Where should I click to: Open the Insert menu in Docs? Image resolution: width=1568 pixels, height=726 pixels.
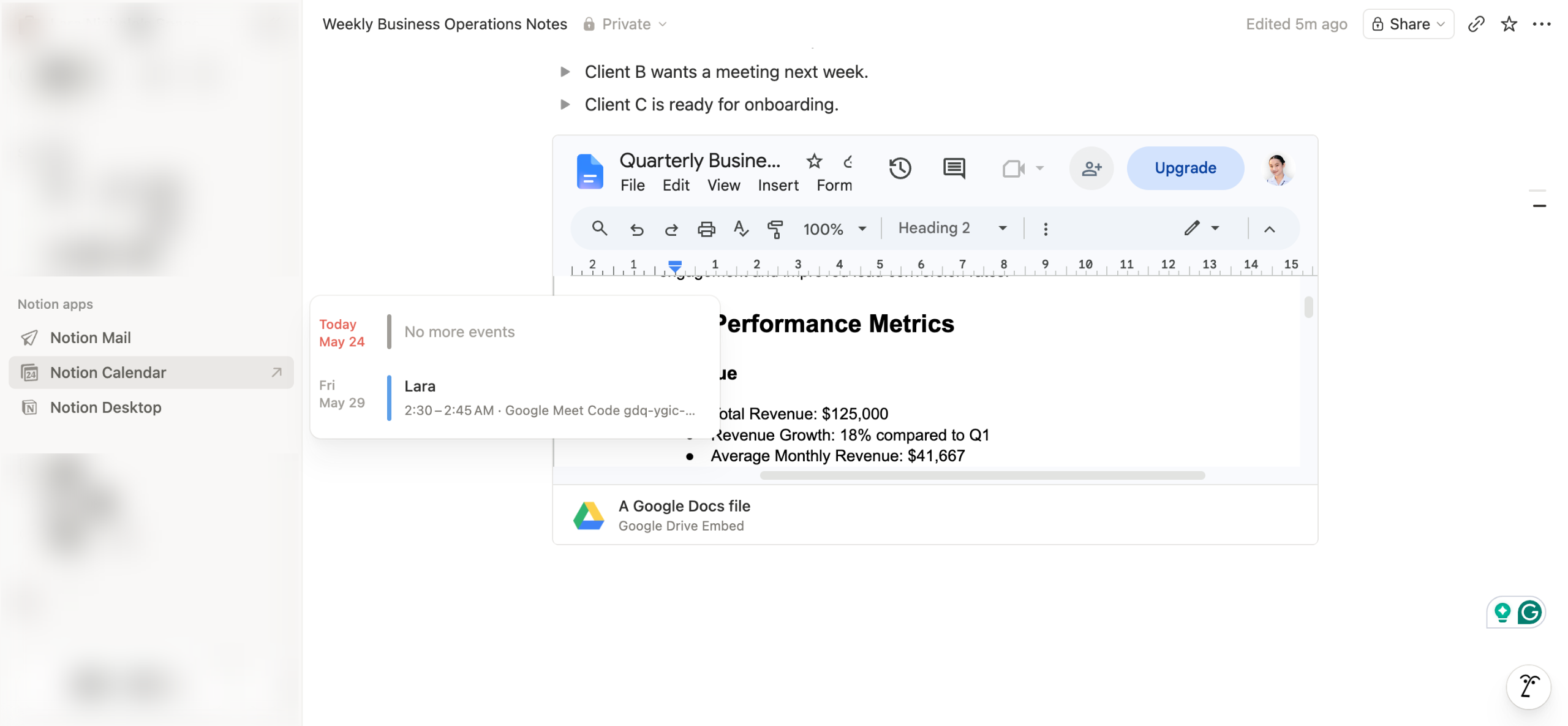778,185
